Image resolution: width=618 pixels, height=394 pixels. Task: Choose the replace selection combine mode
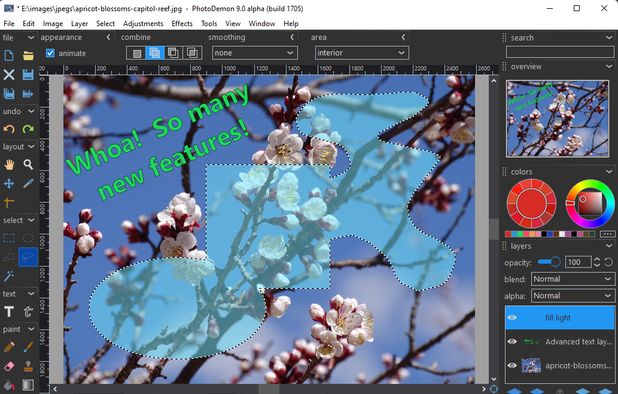(x=136, y=53)
